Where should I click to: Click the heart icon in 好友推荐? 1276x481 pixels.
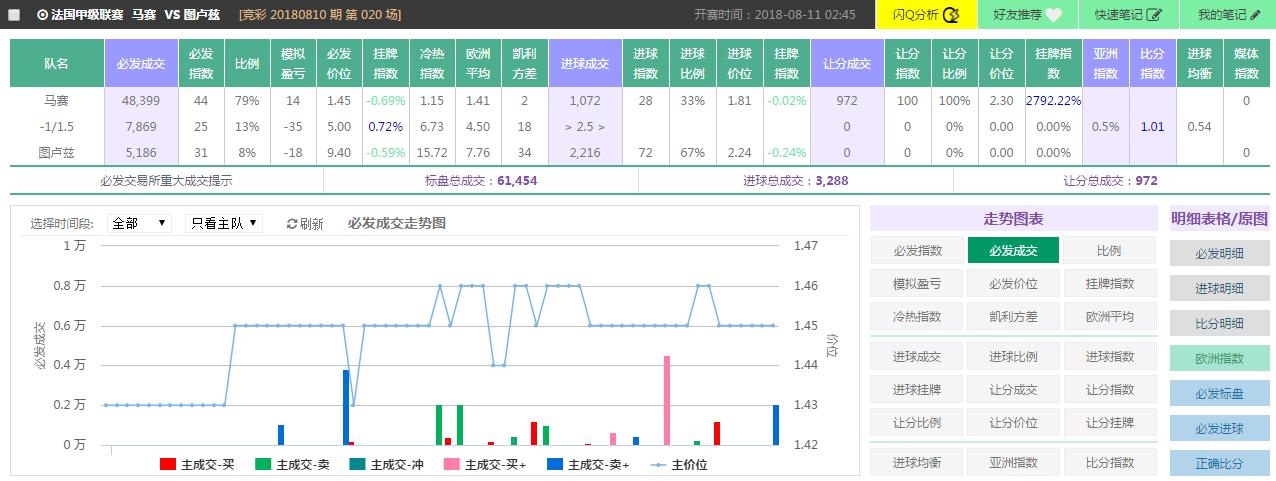click(x=1053, y=15)
